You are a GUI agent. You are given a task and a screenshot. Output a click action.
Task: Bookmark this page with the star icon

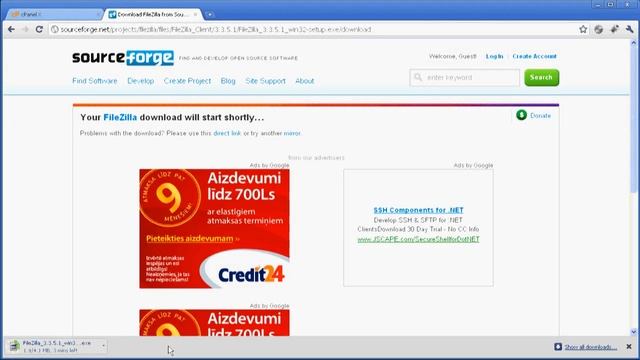coord(583,29)
